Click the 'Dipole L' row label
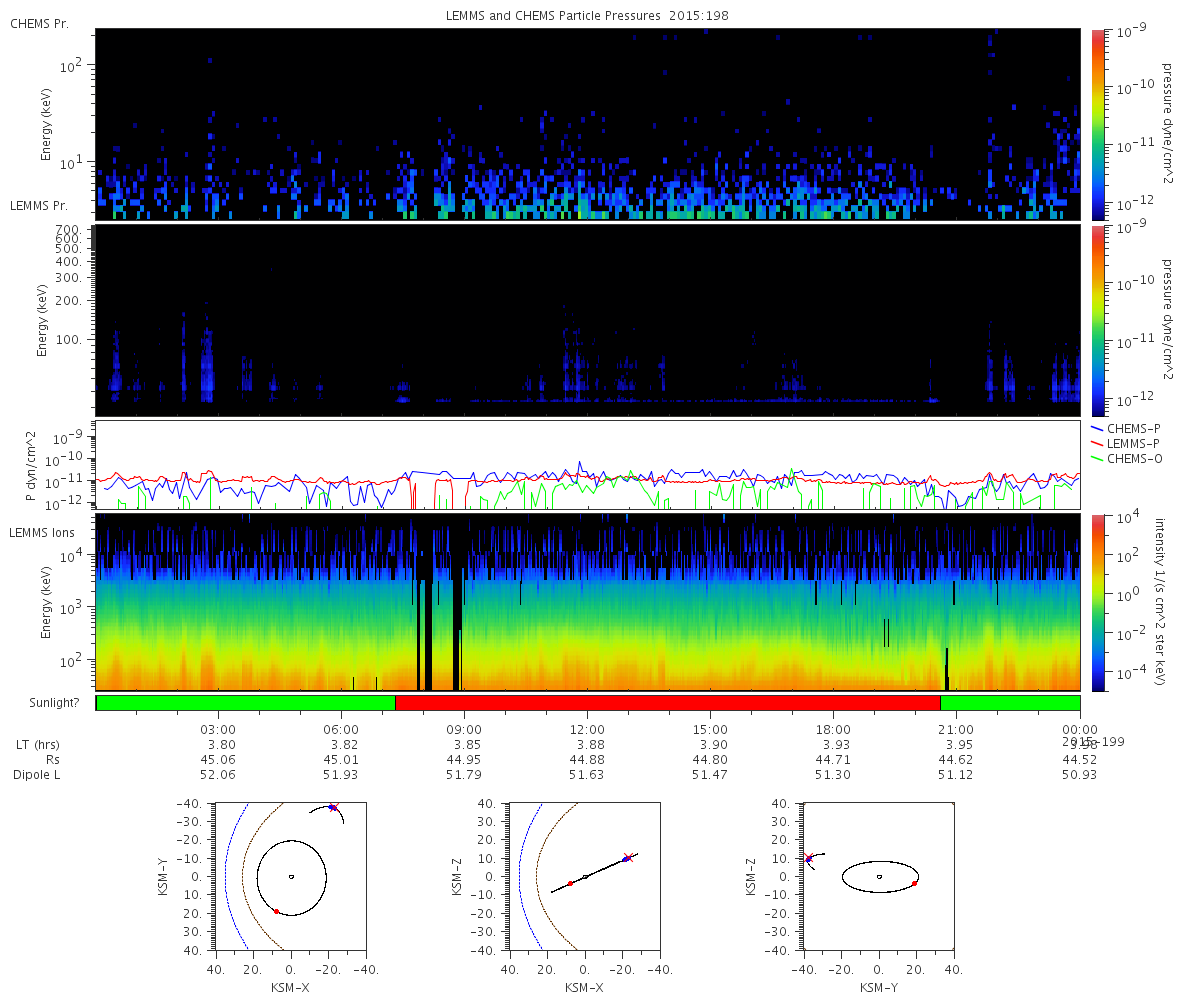 coord(37,775)
